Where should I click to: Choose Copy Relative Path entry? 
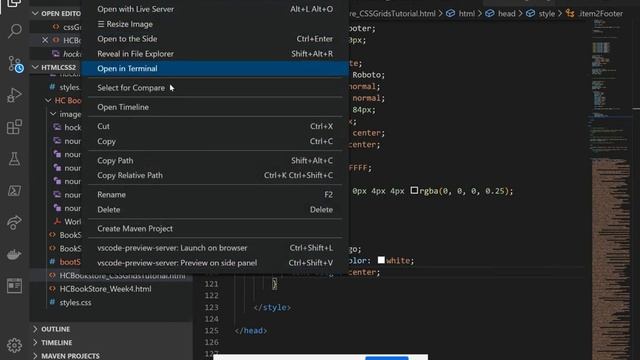click(x=215, y=175)
